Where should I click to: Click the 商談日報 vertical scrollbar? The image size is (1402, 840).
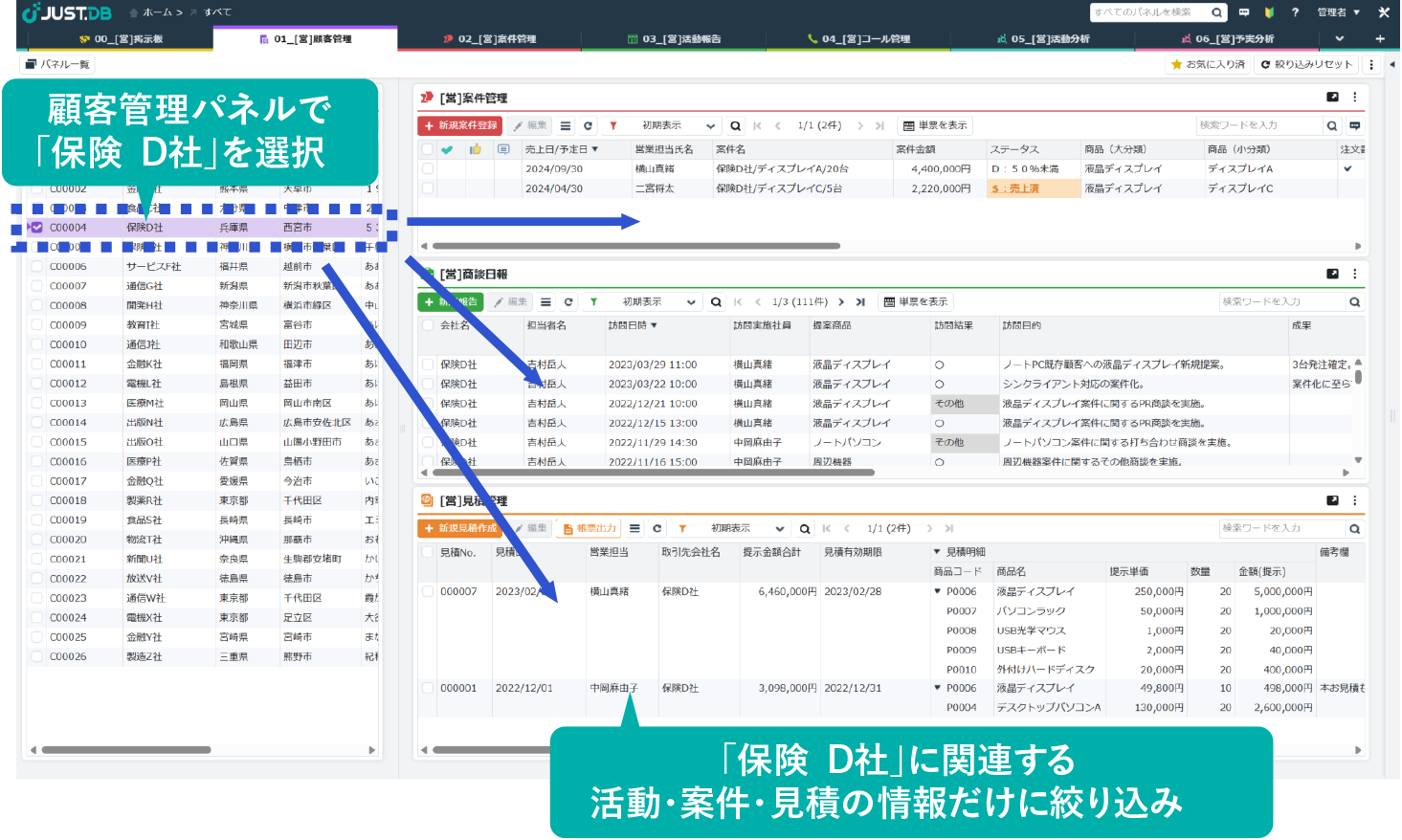(1358, 376)
